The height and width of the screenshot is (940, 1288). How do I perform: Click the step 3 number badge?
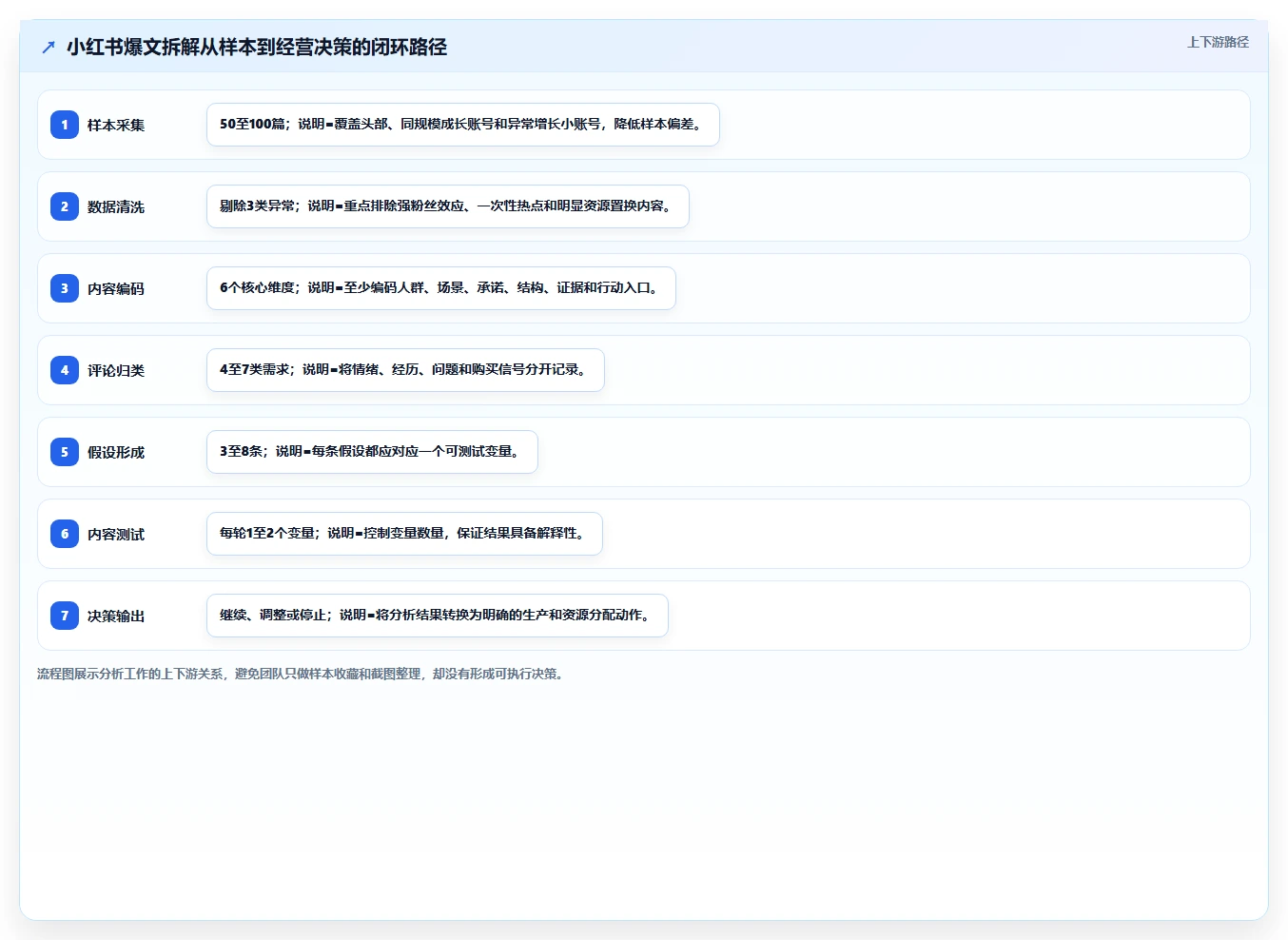pos(65,288)
